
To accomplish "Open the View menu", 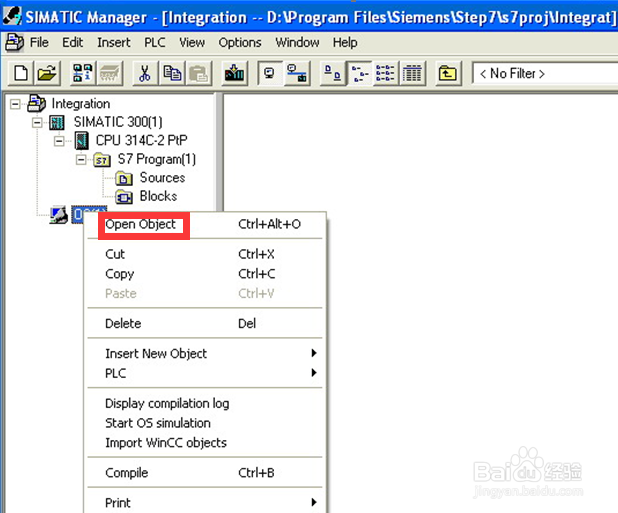I will [x=192, y=42].
